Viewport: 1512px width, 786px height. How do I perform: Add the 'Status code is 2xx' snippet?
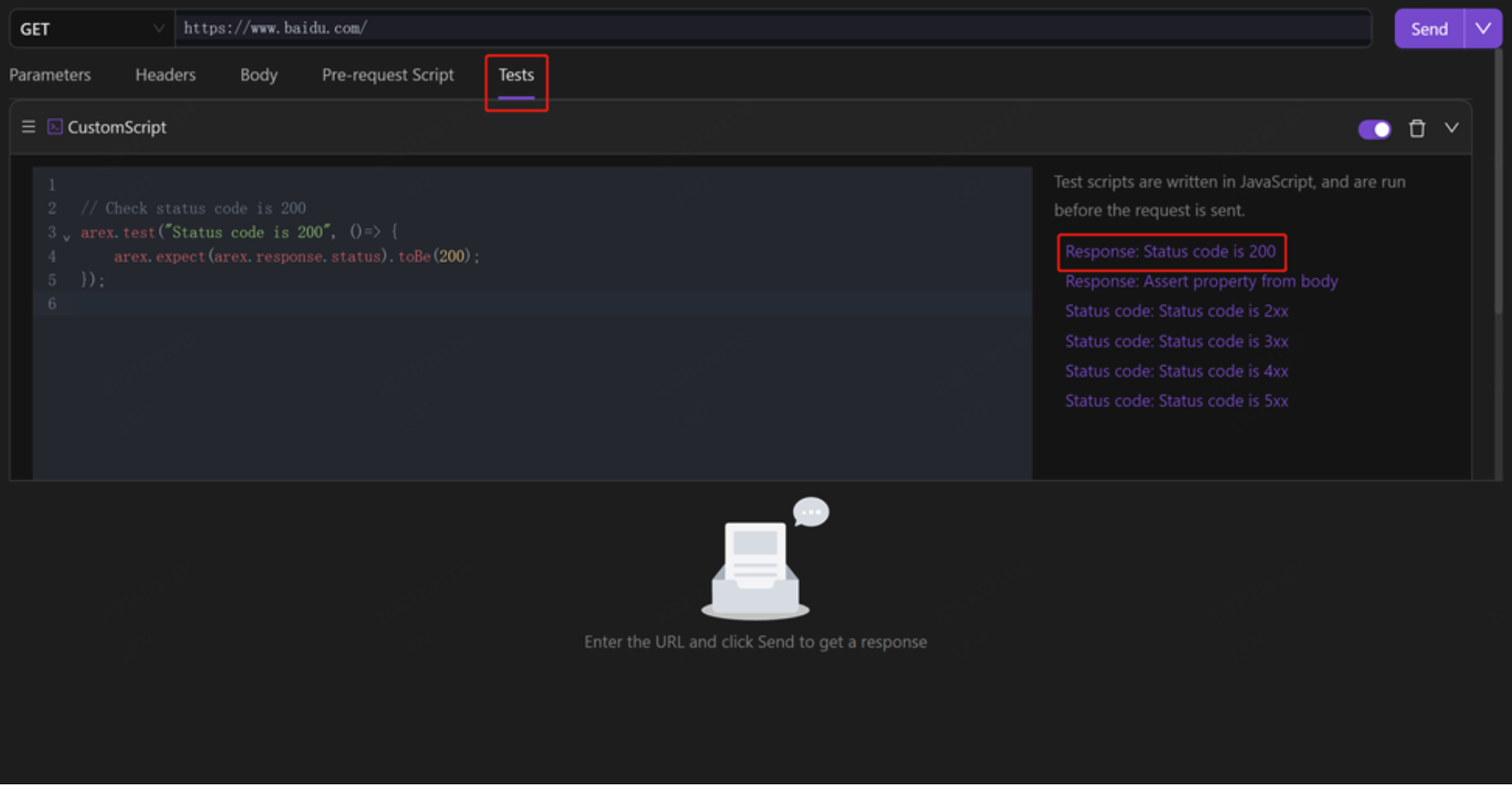coord(1176,312)
